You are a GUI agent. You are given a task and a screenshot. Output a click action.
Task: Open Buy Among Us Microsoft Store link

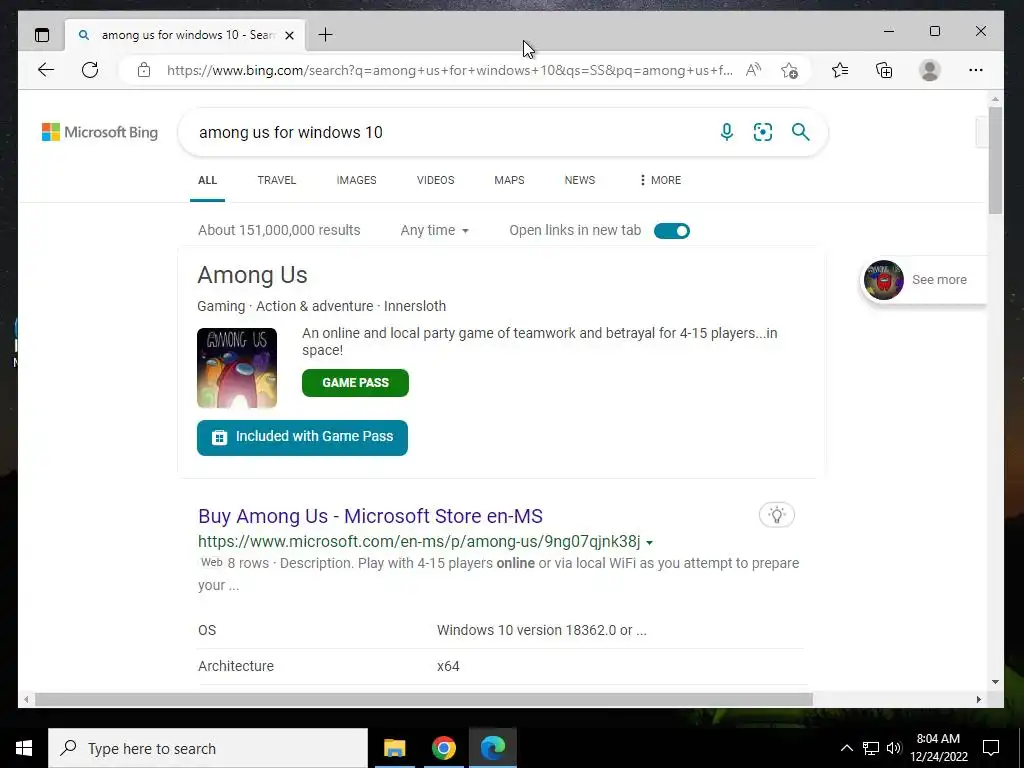370,516
